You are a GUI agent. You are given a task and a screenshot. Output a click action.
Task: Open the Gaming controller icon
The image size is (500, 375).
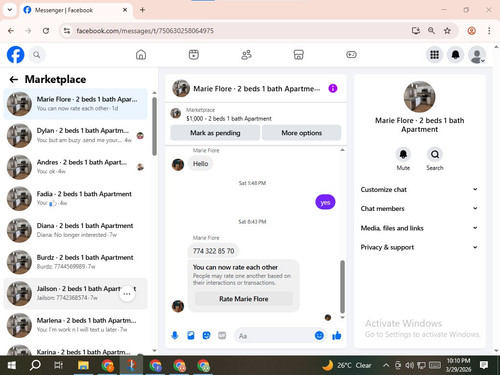(x=351, y=55)
